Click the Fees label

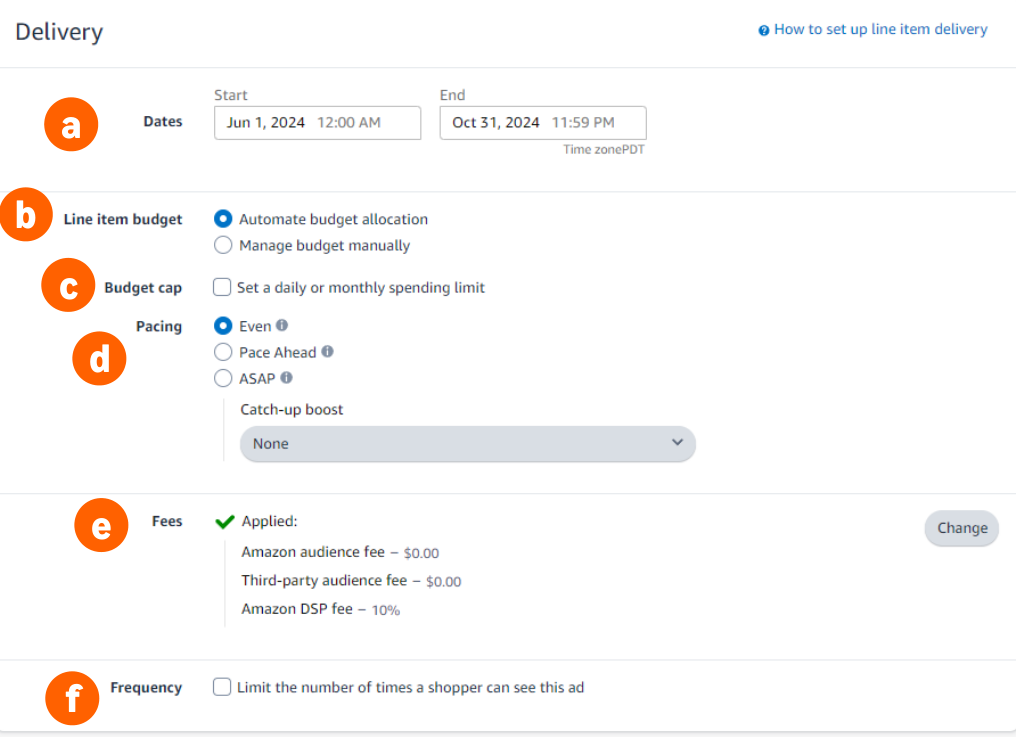pos(167,521)
